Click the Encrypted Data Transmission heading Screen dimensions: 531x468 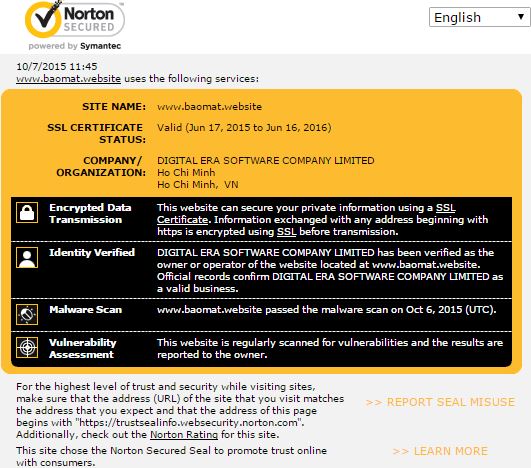(90, 214)
